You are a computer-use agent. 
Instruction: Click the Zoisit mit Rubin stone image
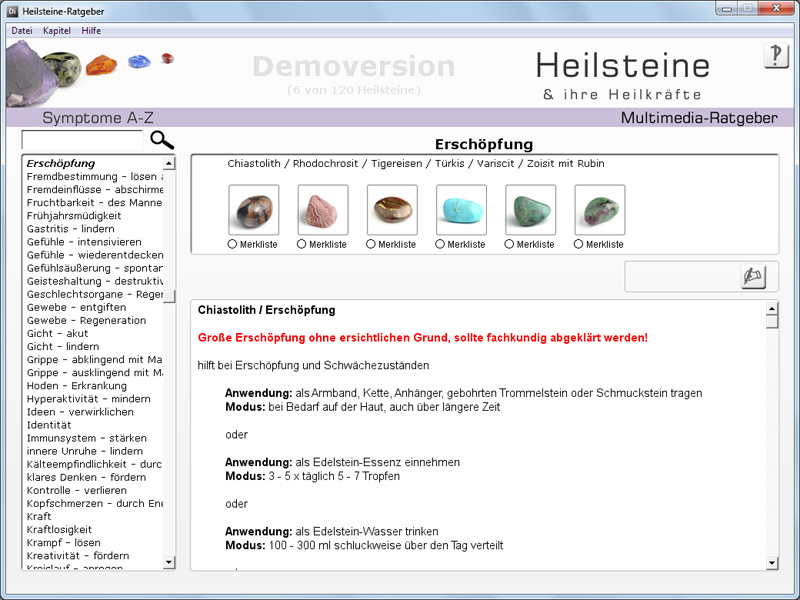[600, 210]
